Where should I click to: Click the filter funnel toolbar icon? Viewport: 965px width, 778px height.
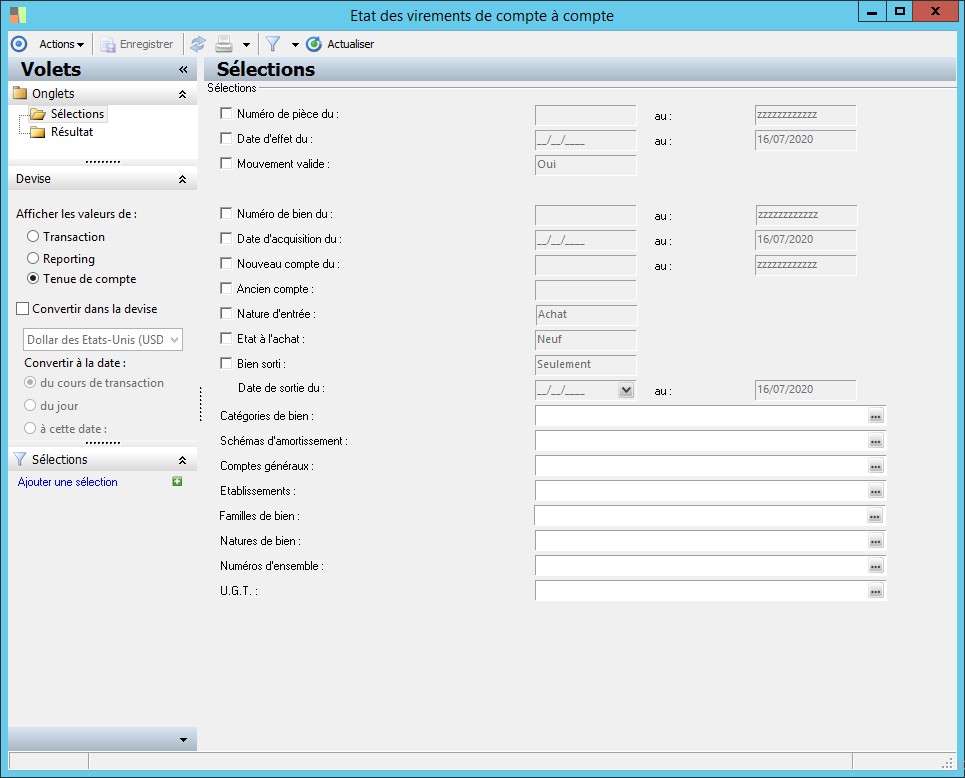coord(273,44)
